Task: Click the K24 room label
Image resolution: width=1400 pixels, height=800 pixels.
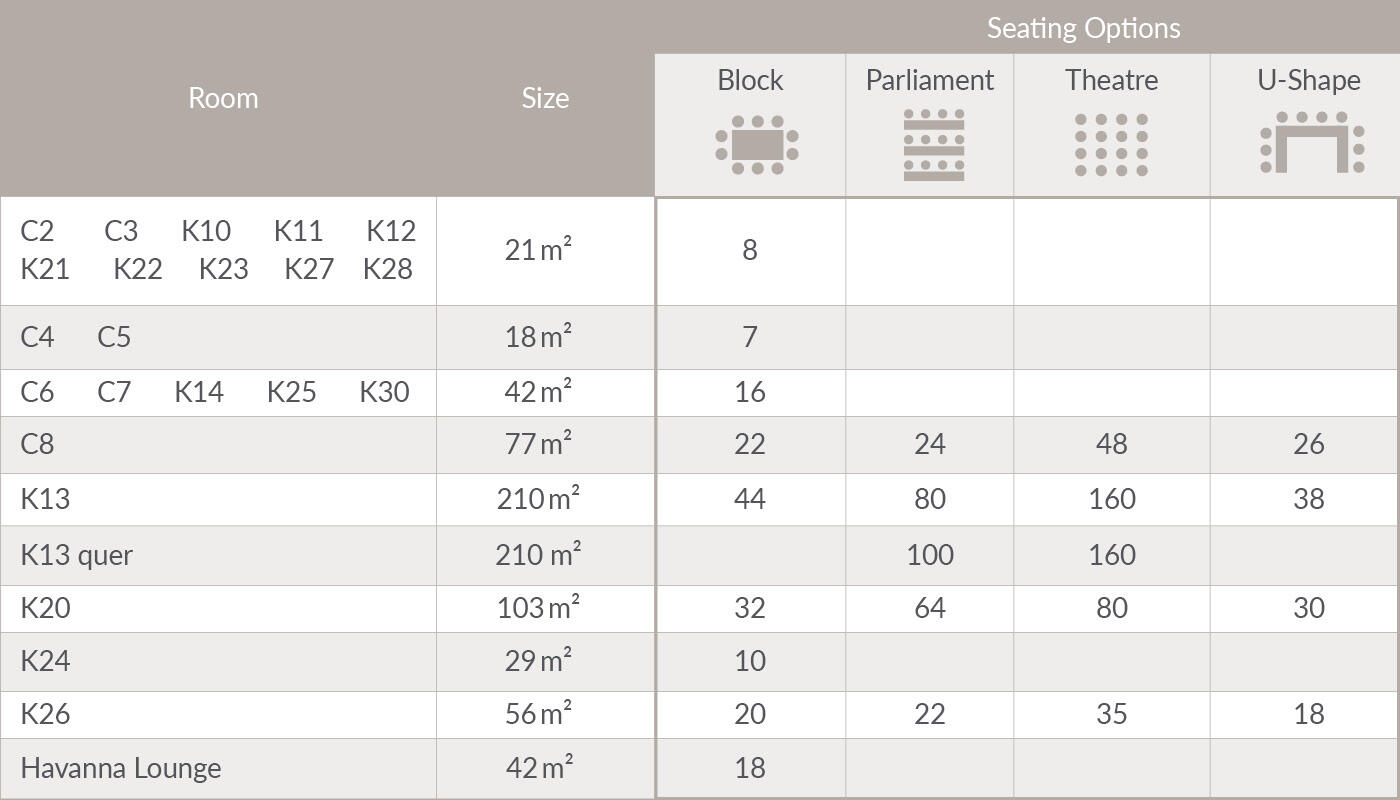Action: (x=45, y=661)
